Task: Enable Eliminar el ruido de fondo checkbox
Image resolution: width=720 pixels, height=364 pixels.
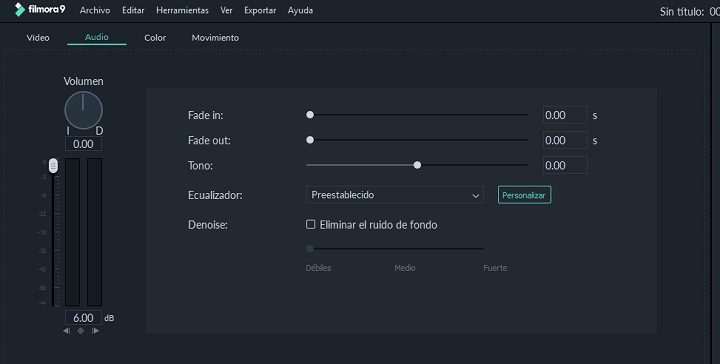Action: [311, 224]
